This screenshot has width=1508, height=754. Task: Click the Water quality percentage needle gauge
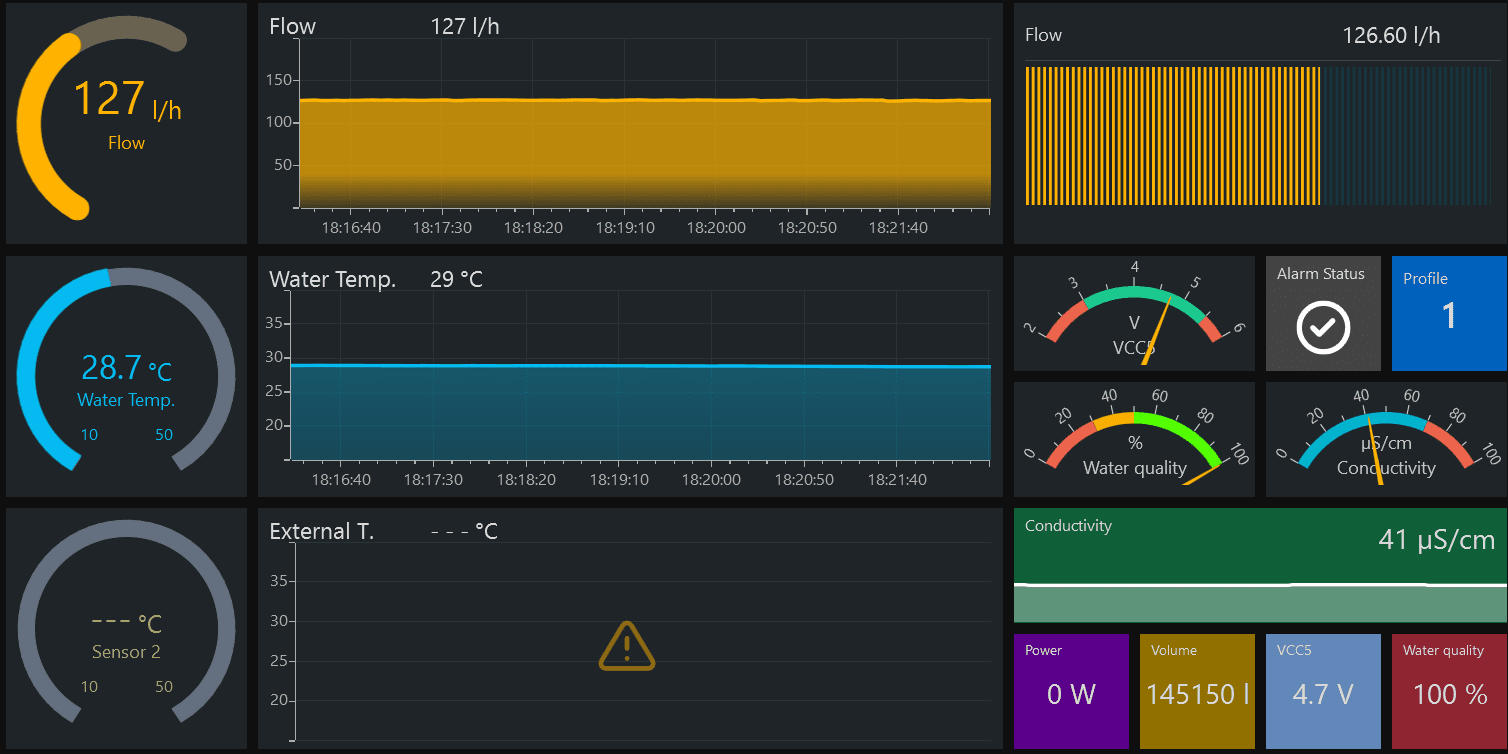pos(1134,439)
